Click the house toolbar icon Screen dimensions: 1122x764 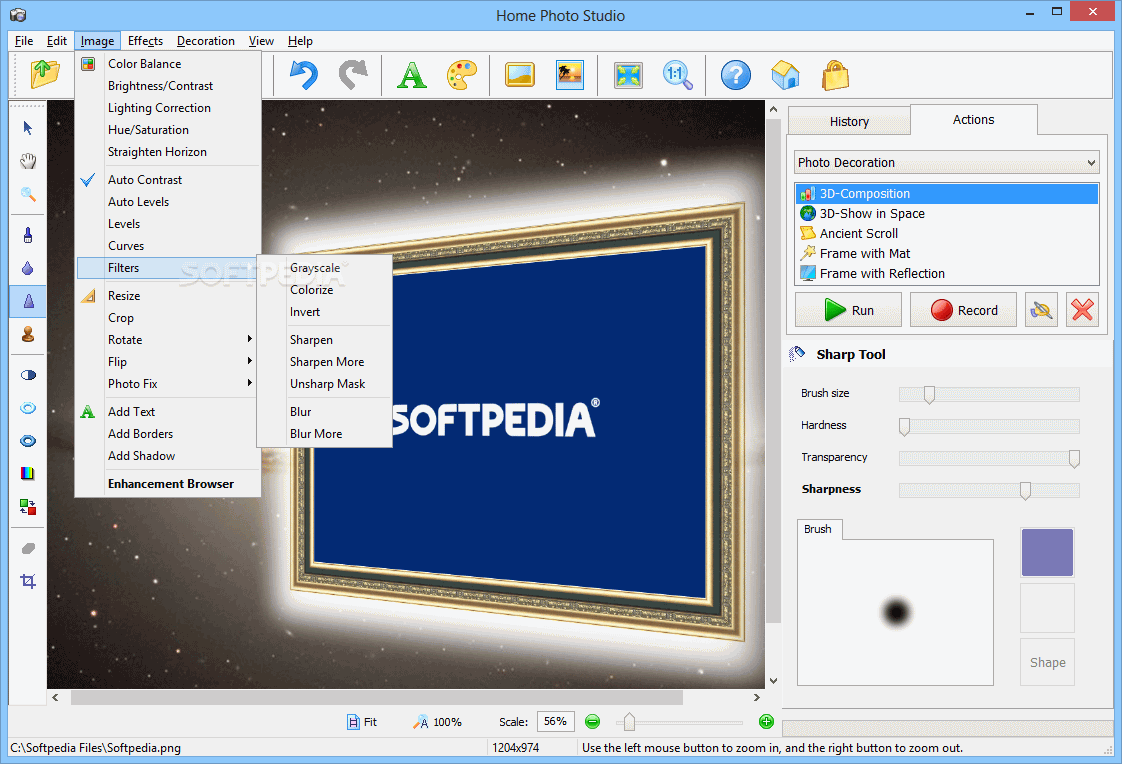click(785, 74)
